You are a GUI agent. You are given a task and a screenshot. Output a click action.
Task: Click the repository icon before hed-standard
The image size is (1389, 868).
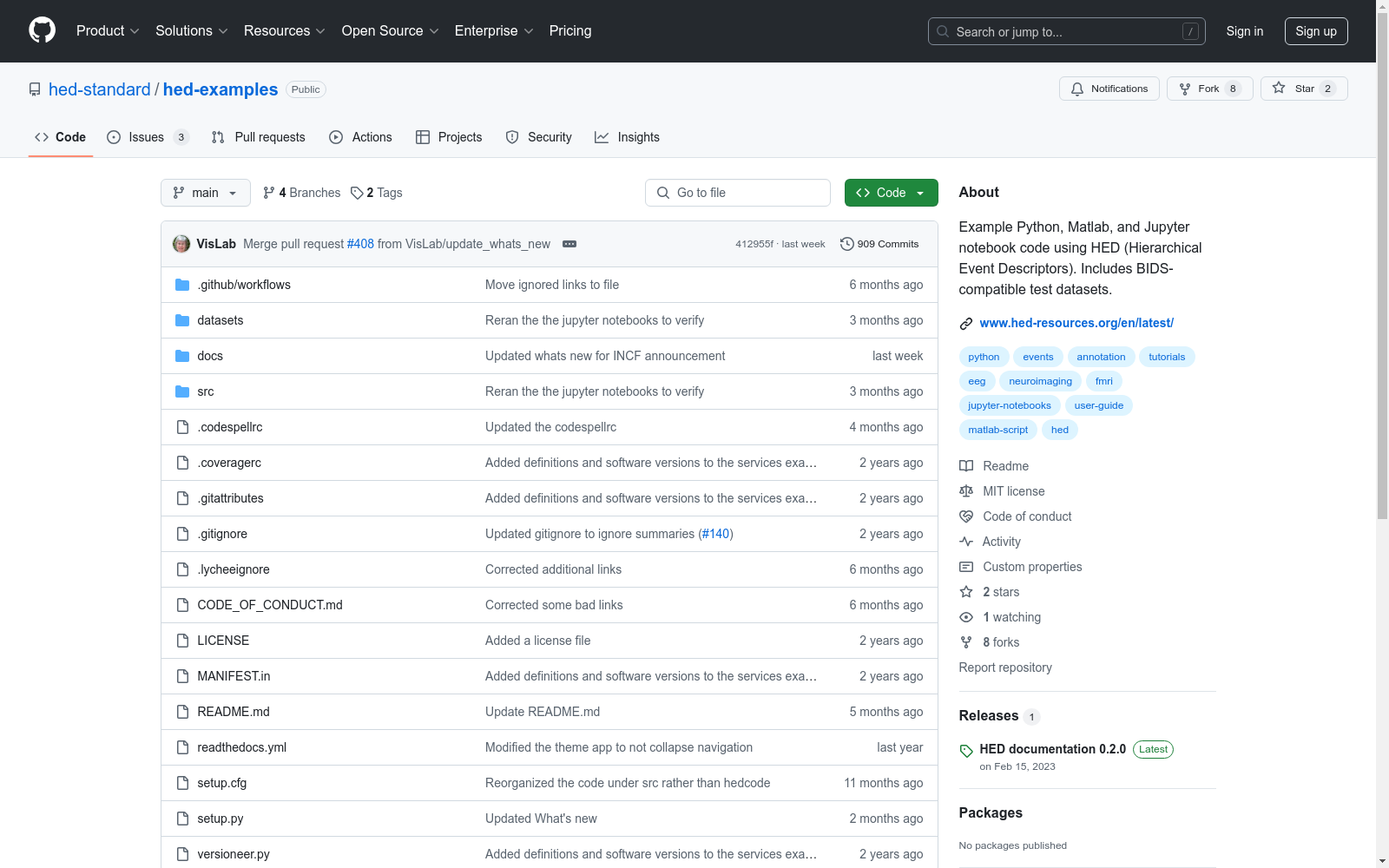[x=35, y=89]
